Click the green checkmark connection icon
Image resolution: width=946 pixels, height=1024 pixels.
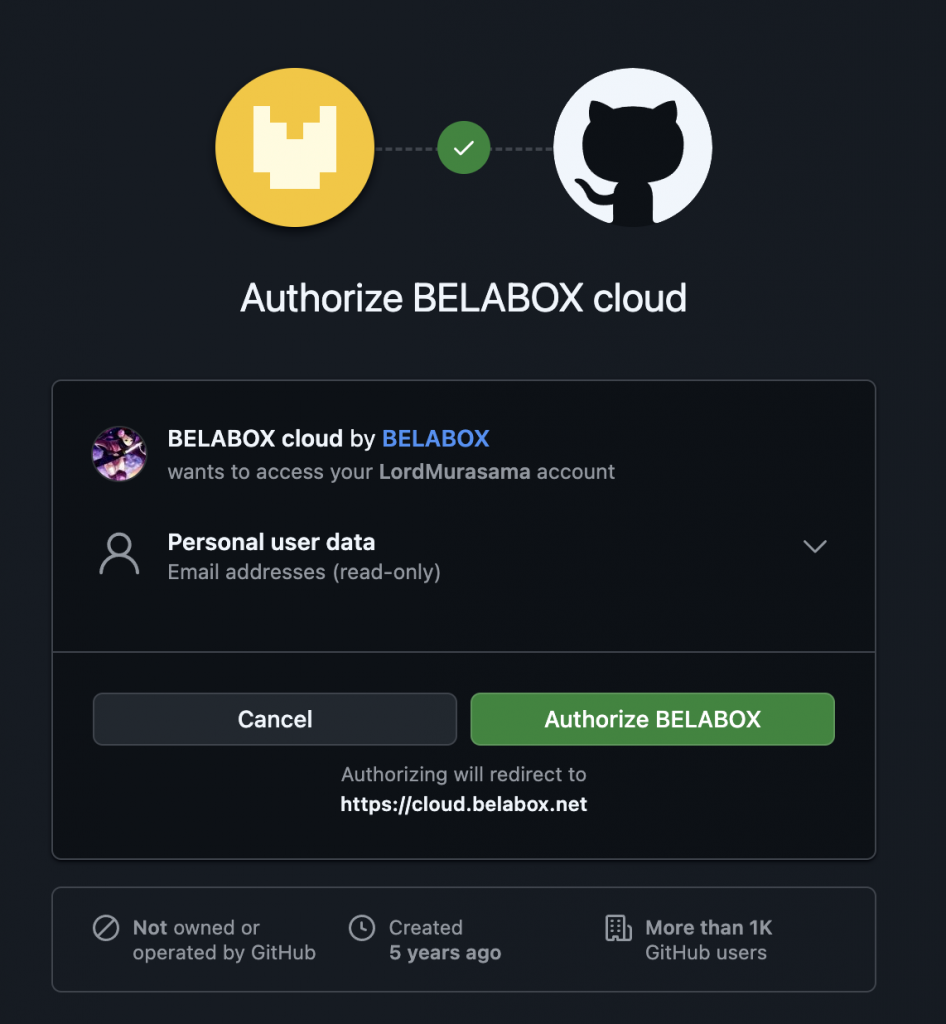point(463,148)
